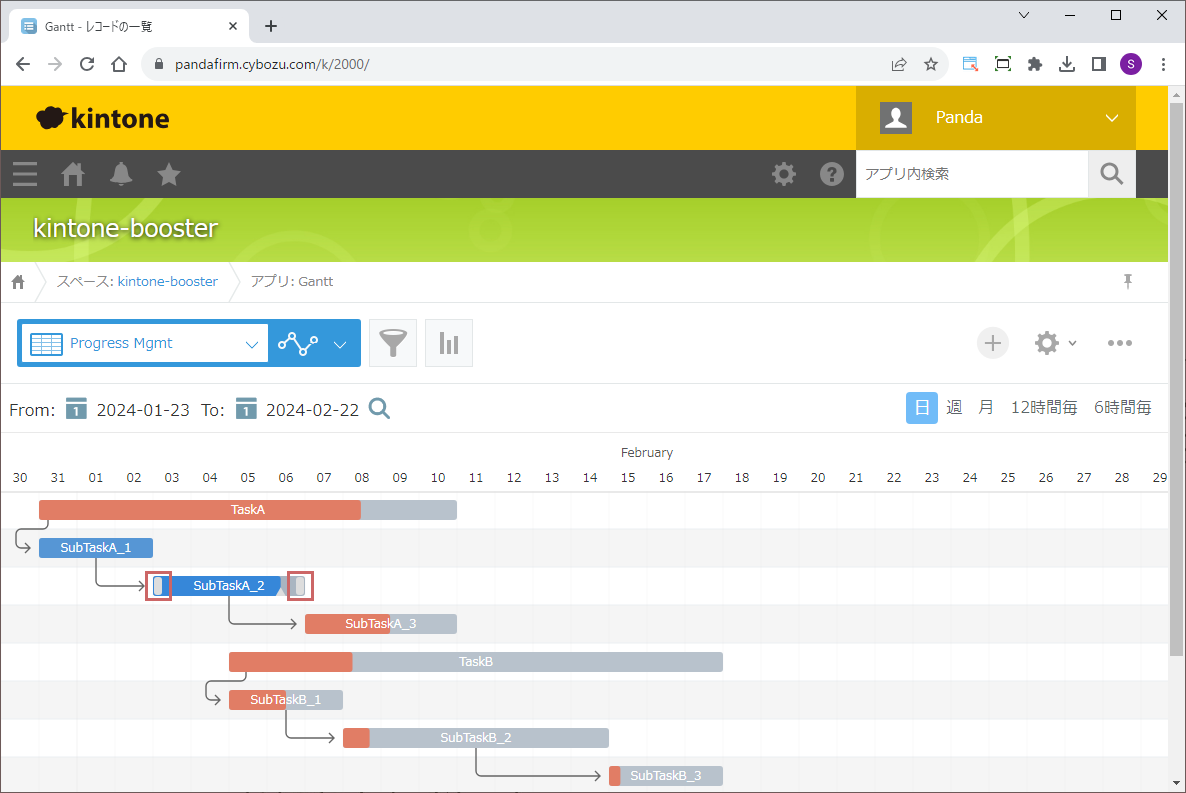Click the アプリ内検索 search field
Screen dimensions: 1186x793
[x=971, y=174]
